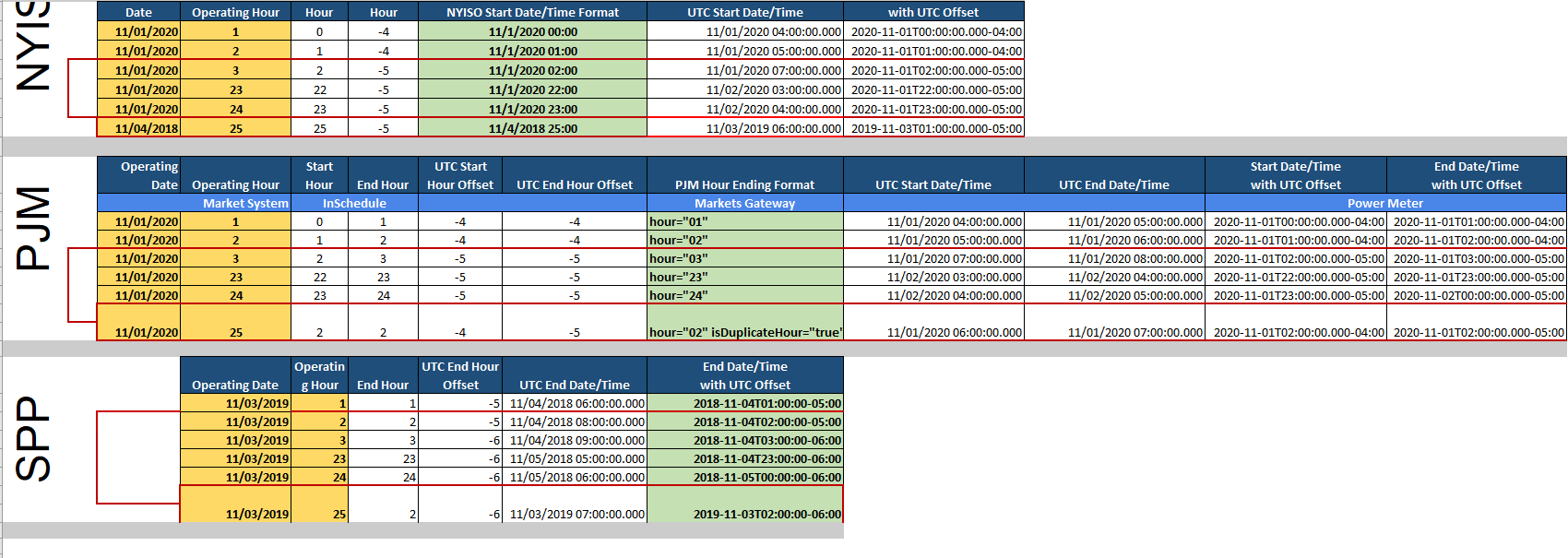
Task: Click the SPP "UTC End Date/Time" header
Action: pos(575,375)
